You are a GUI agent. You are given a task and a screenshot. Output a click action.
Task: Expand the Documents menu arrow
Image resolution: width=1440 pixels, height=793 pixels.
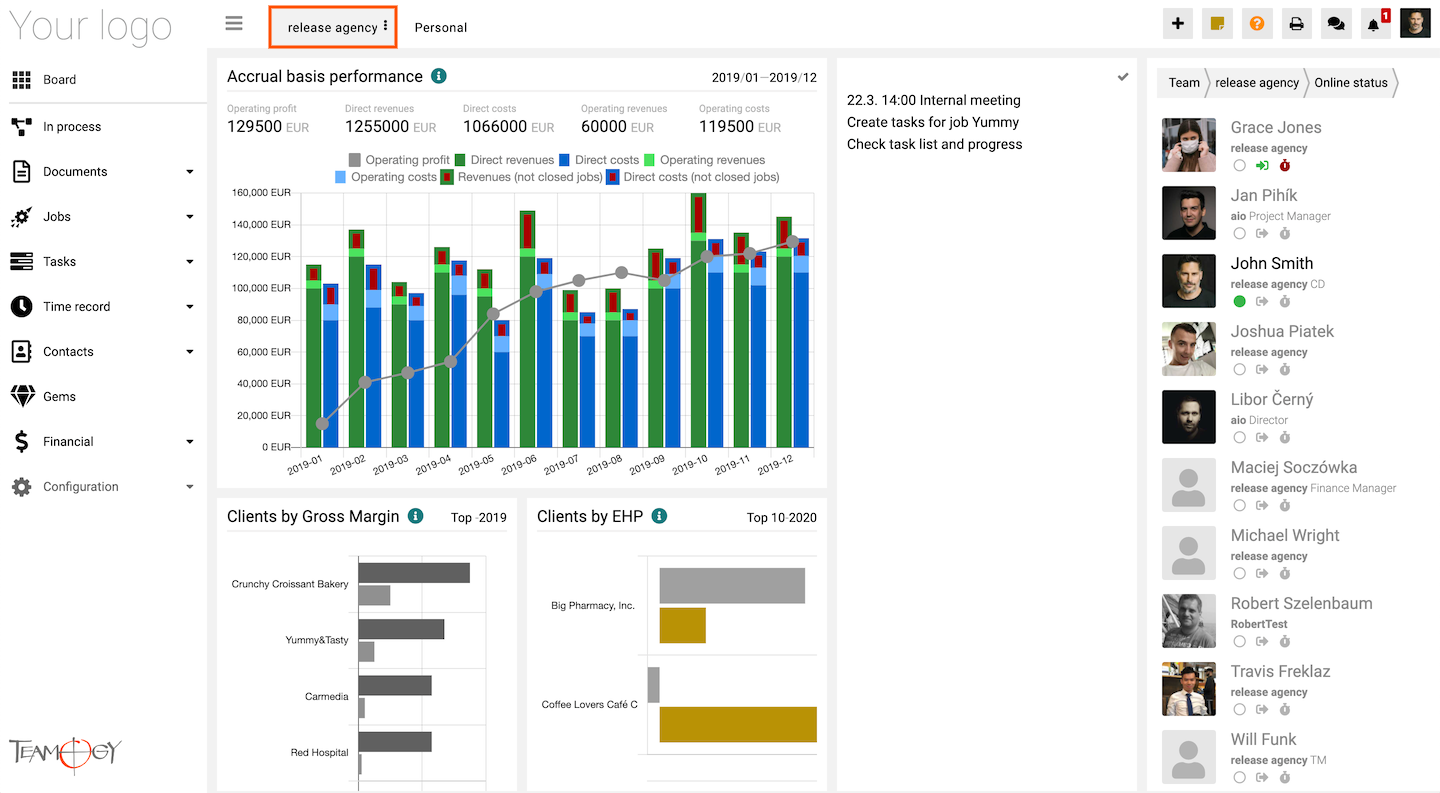tap(190, 172)
